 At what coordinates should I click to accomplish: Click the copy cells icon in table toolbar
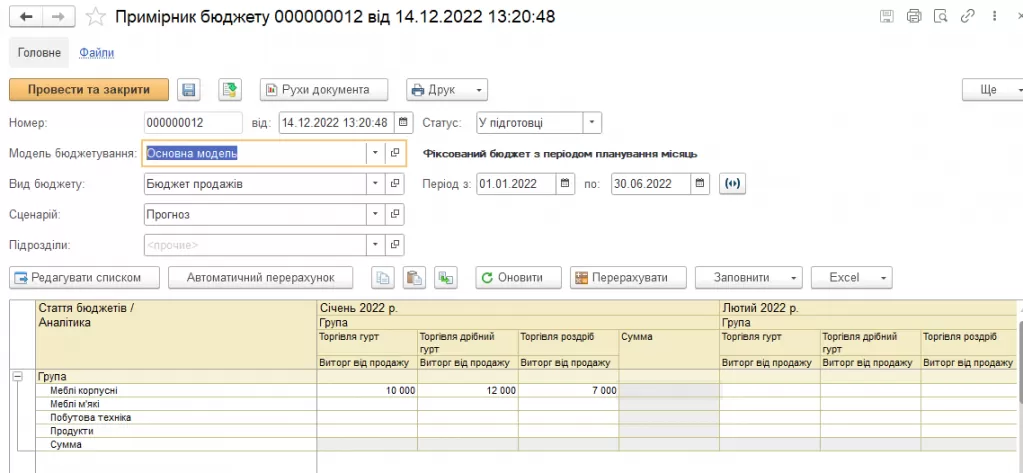[x=383, y=277]
